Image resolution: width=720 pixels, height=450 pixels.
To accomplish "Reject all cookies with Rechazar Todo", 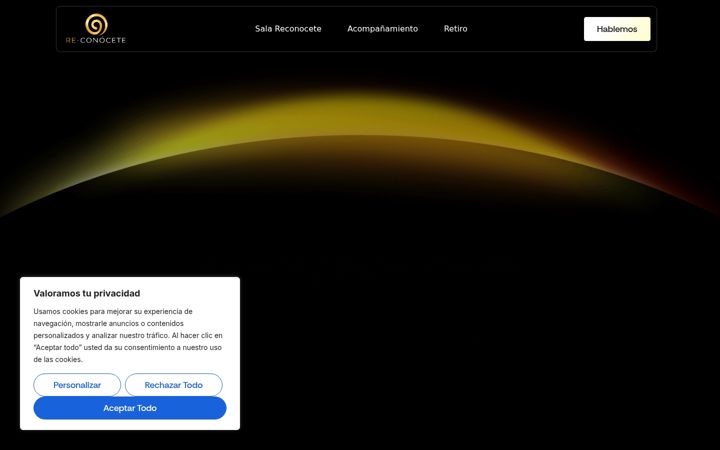I will point(174,385).
